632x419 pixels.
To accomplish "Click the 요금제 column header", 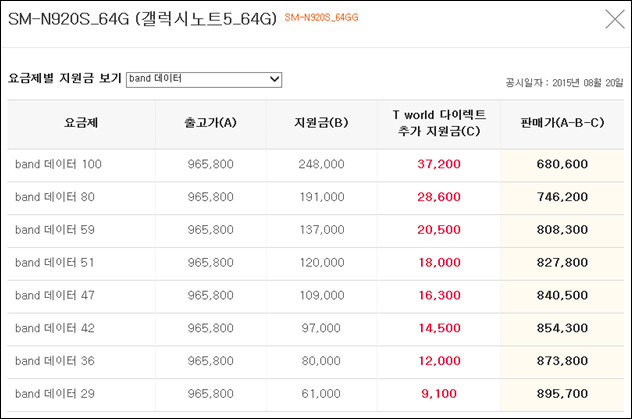I will pos(81,122).
